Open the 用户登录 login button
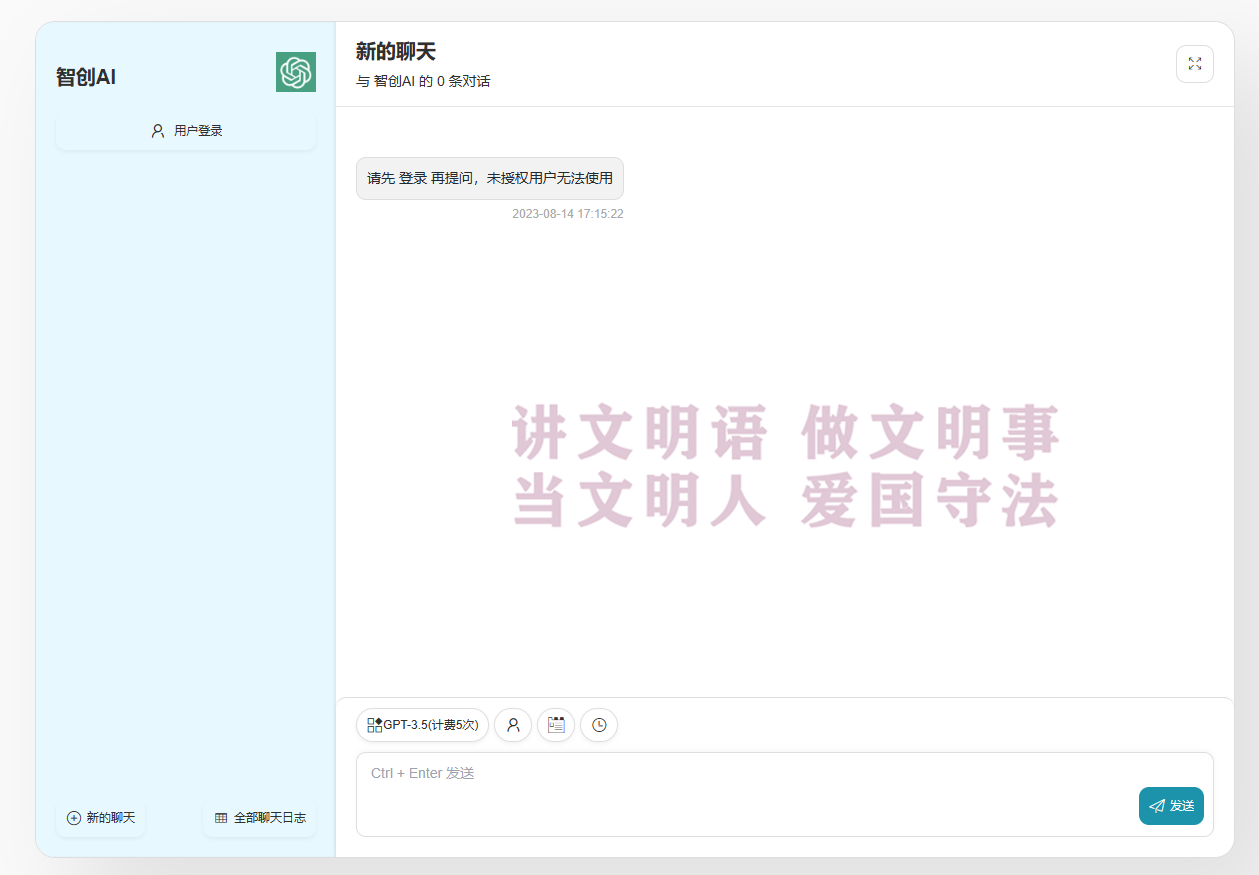This screenshot has height=875, width=1259. (186, 131)
